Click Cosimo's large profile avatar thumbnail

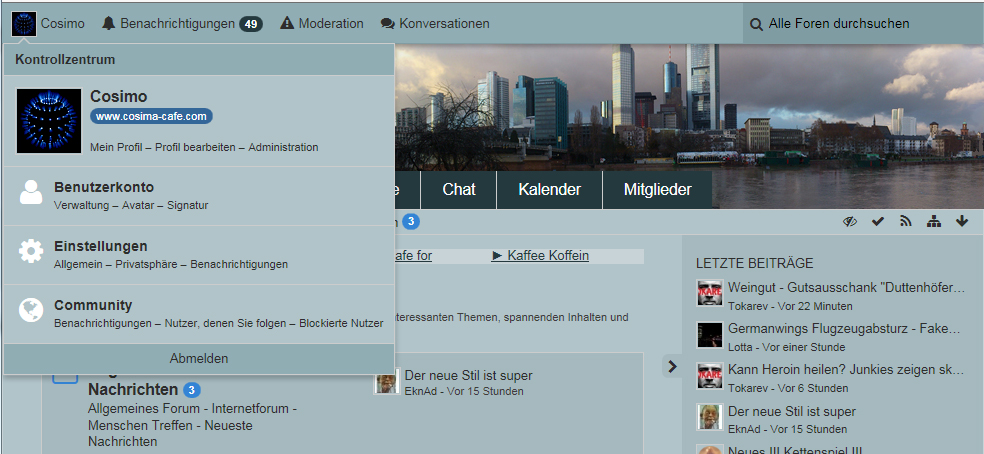(49, 121)
